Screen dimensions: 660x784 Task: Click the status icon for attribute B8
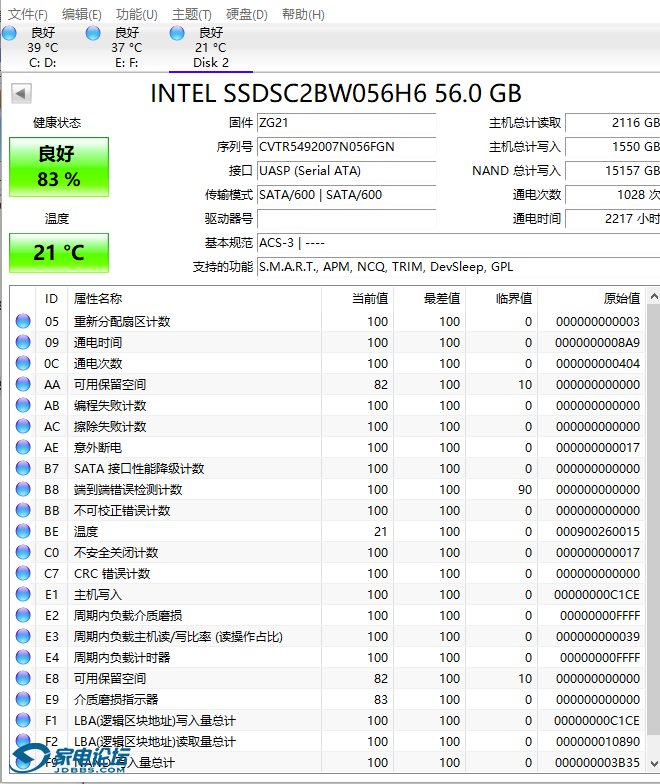point(23,489)
